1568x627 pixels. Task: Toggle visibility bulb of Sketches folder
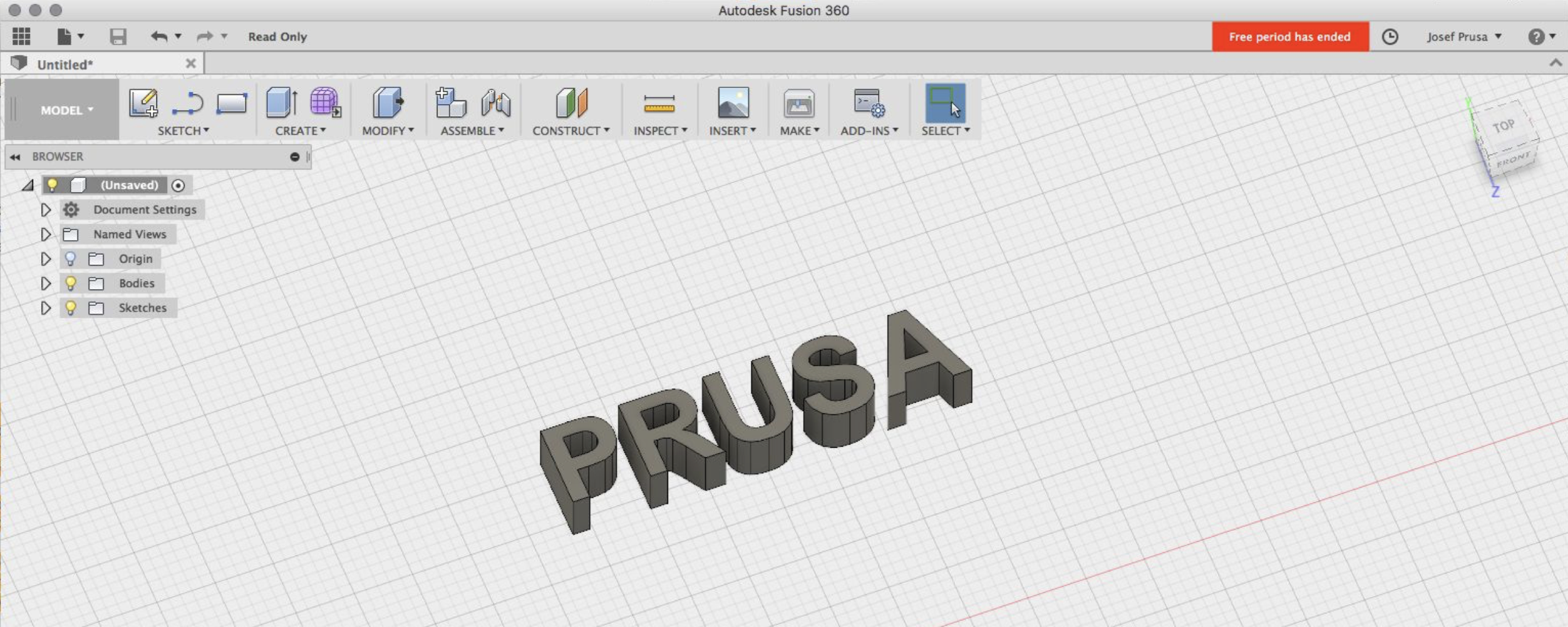70,307
